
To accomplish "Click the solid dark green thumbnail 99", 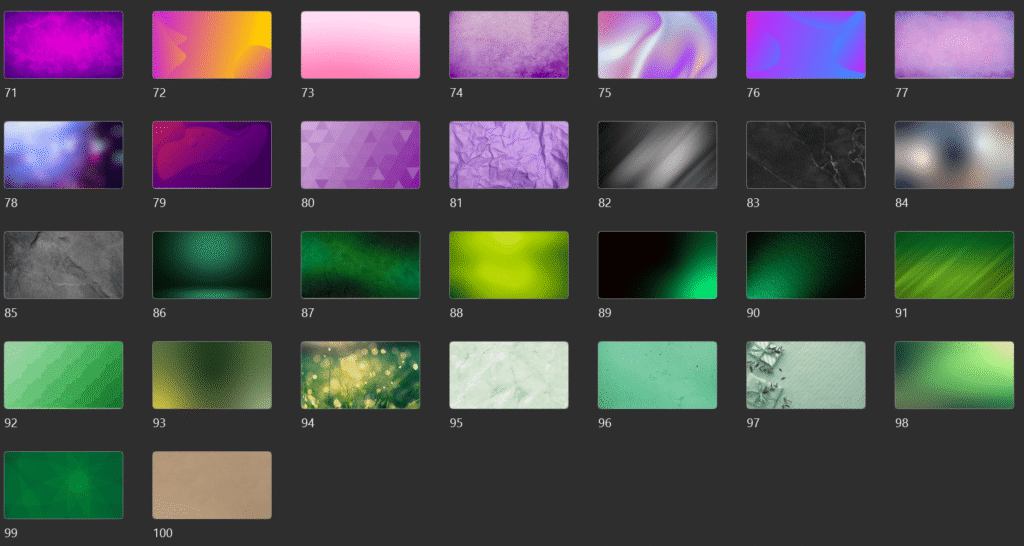I will tap(64, 485).
